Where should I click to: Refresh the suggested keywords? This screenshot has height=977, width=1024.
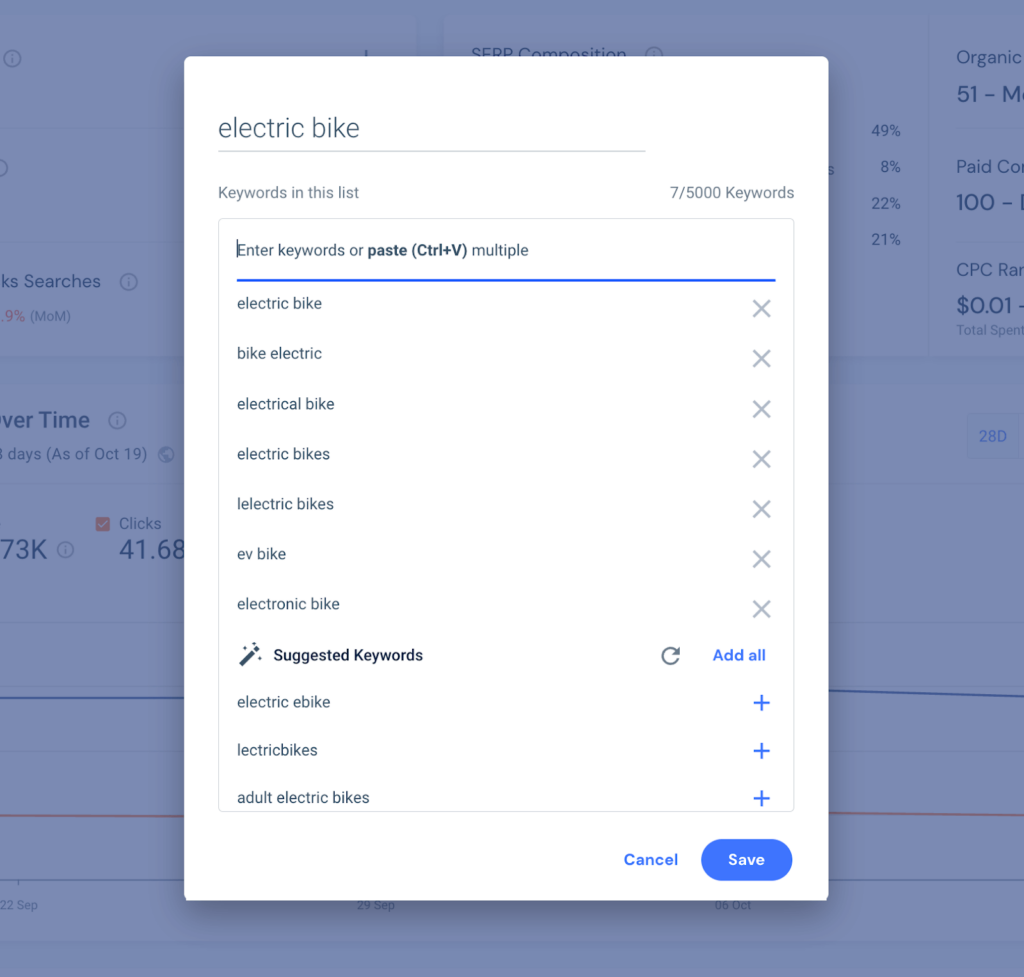[671, 656]
